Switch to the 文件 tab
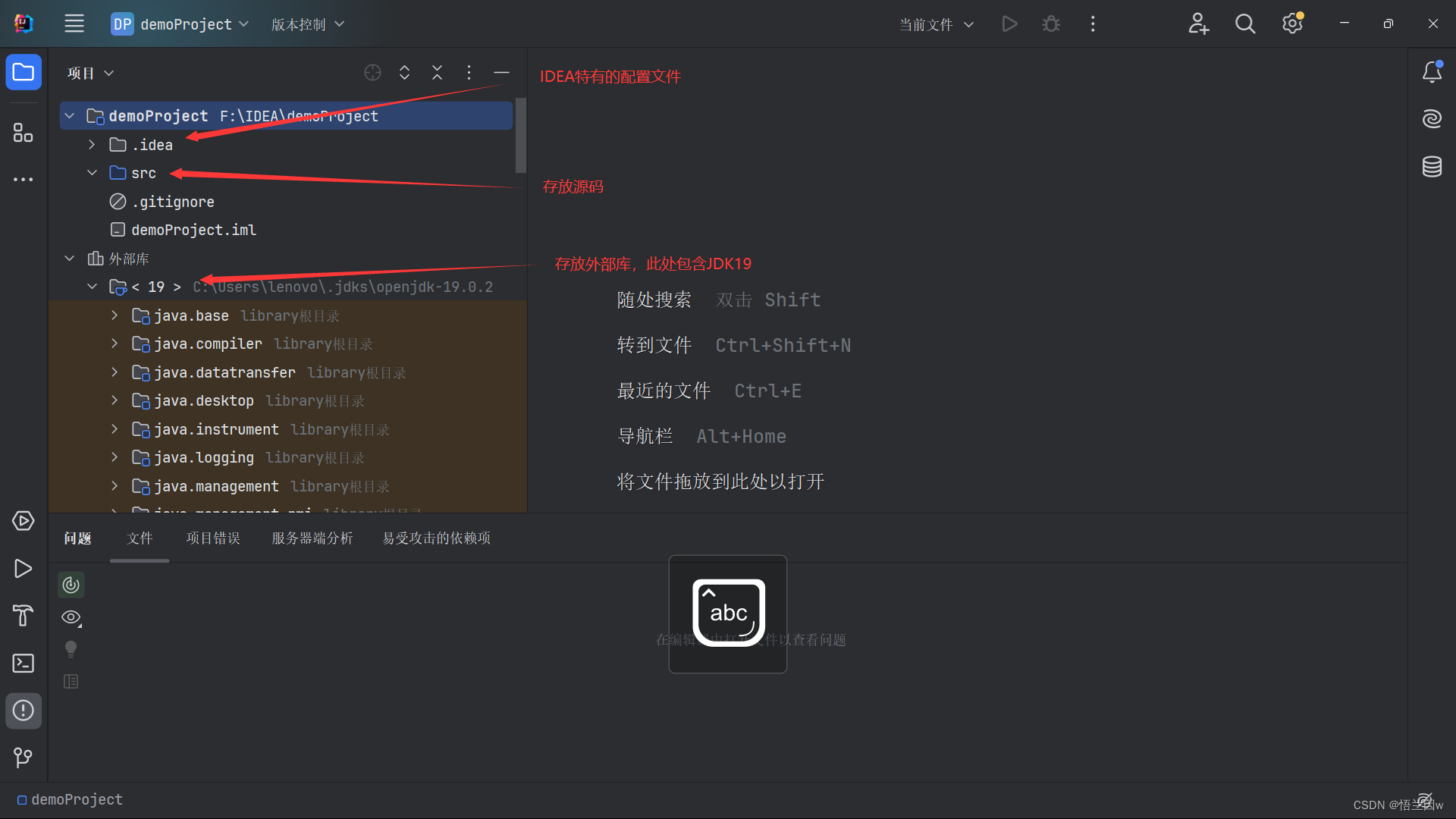Viewport: 1456px width, 819px height. point(140,538)
